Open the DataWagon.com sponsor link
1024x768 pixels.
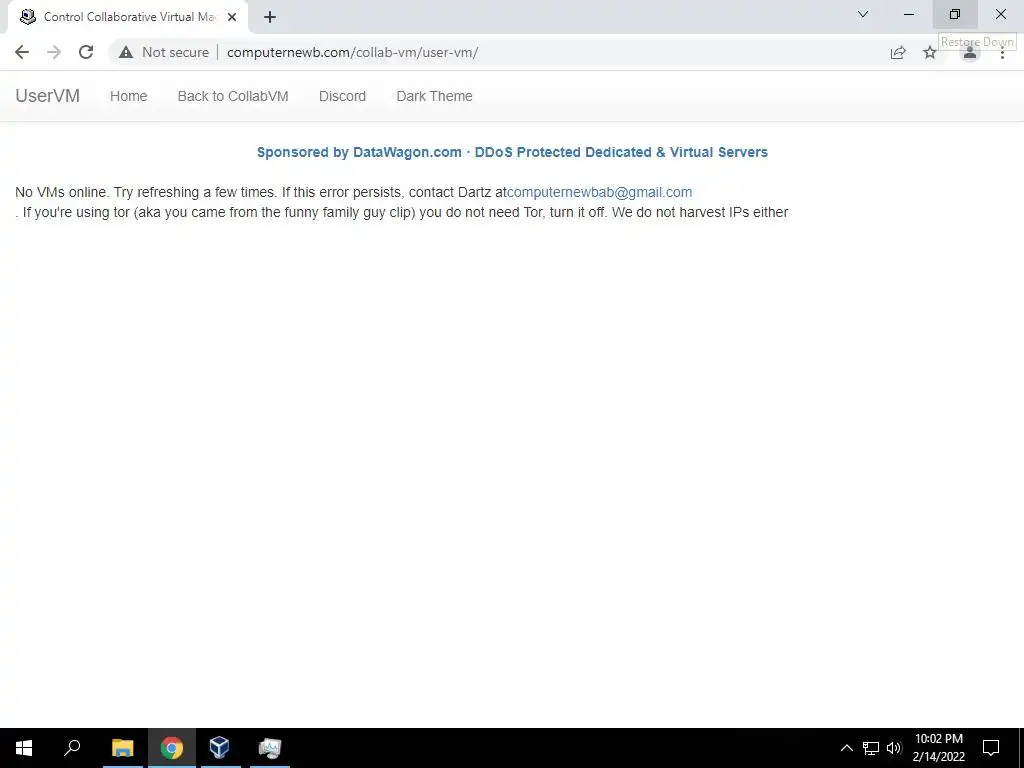pos(512,152)
